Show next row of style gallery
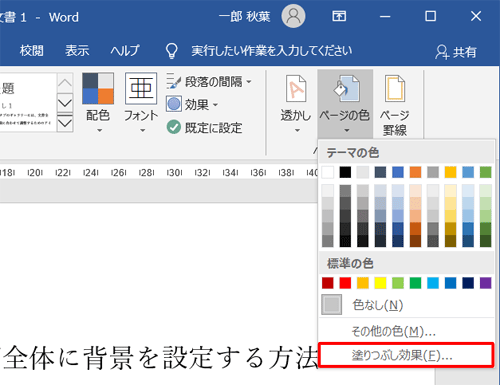This screenshot has width=500, height=385. pyautogui.click(x=65, y=102)
